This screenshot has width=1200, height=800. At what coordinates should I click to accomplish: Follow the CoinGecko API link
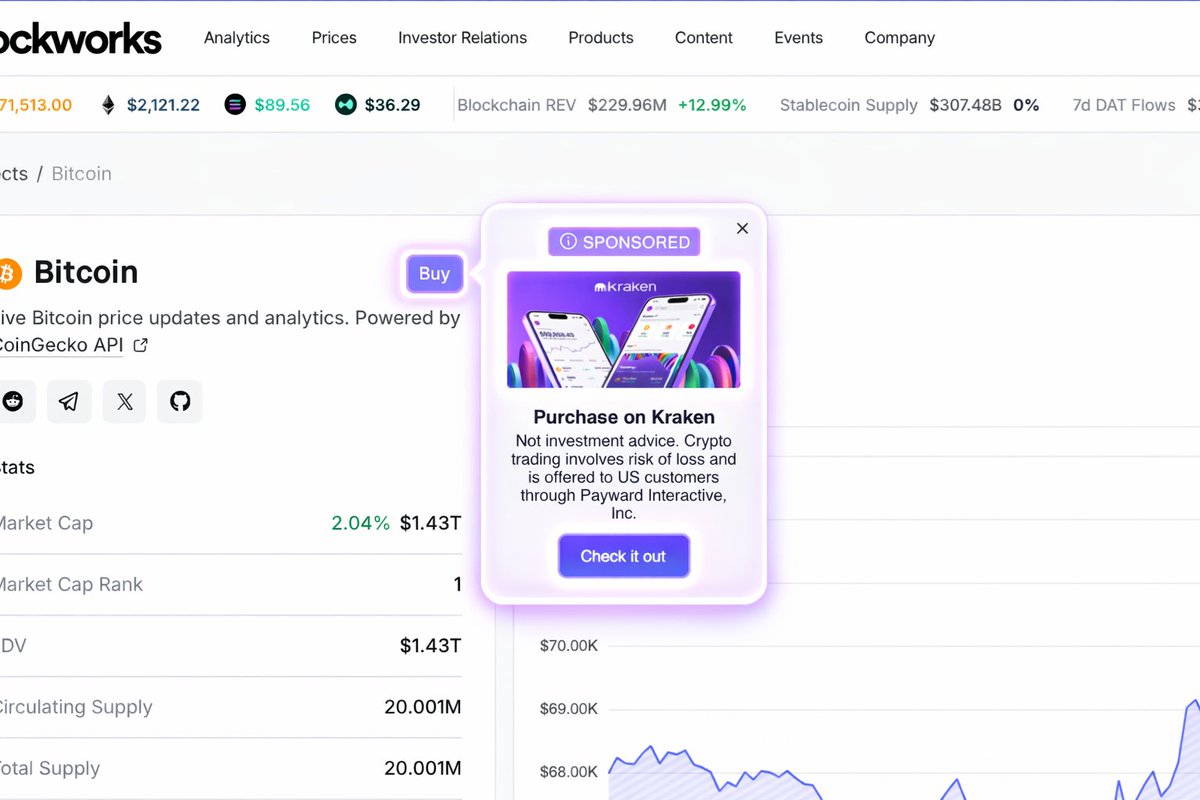60,344
